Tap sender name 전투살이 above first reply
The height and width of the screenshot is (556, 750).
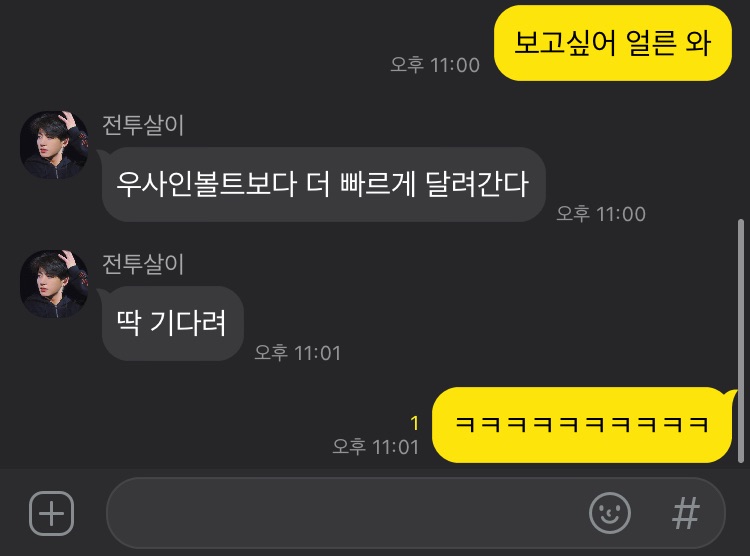coord(143,125)
